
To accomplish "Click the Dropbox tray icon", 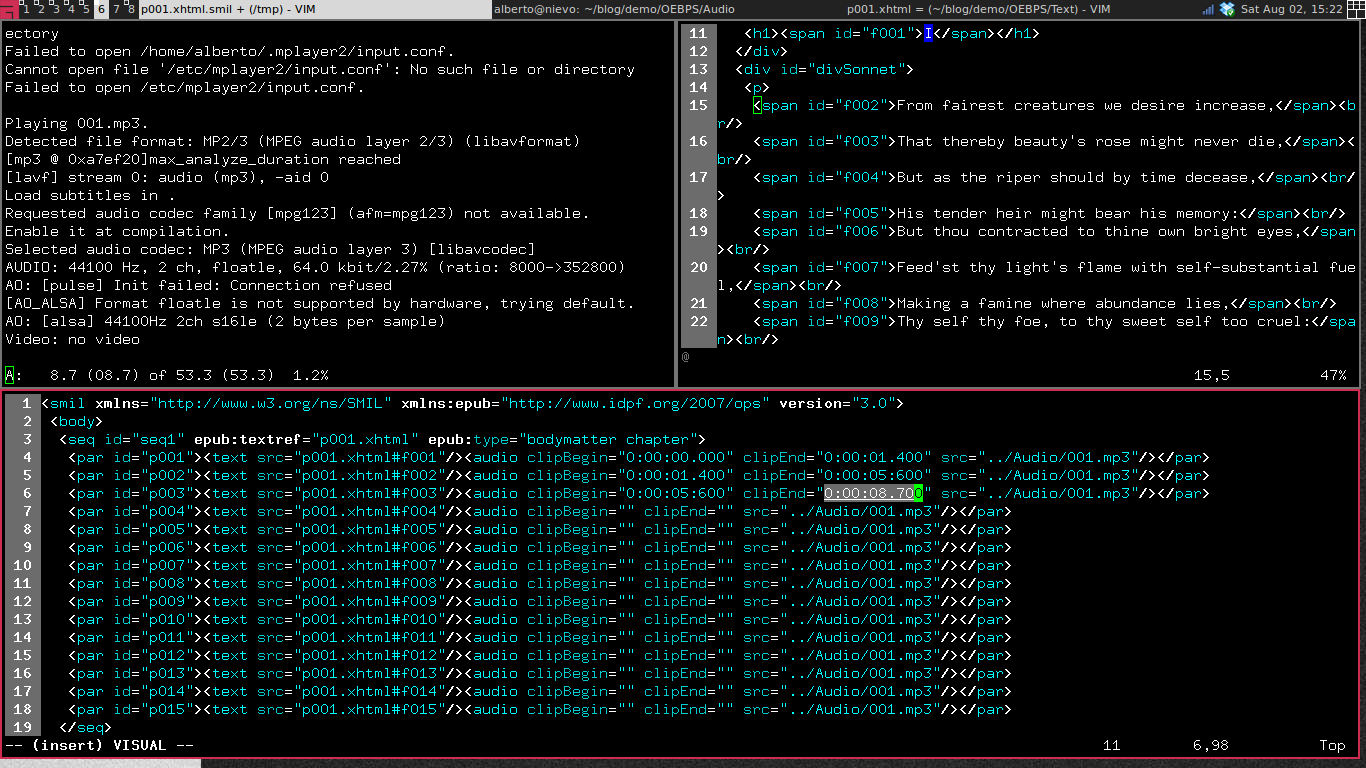I will click(x=1228, y=9).
